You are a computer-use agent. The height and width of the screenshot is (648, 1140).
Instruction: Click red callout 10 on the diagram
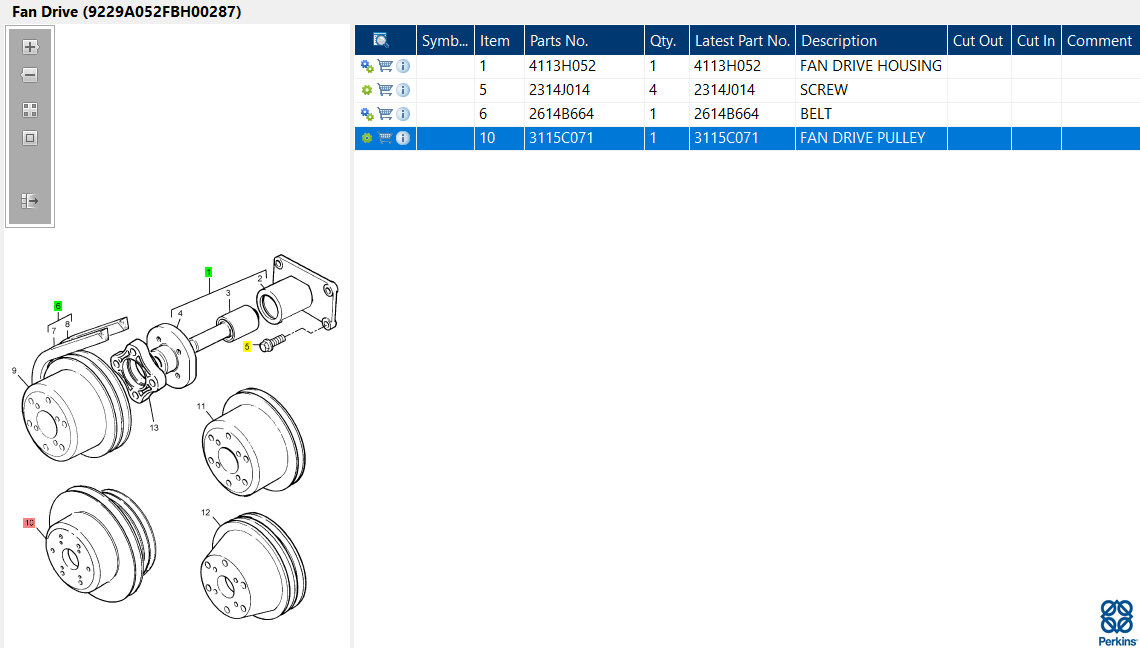click(x=29, y=523)
